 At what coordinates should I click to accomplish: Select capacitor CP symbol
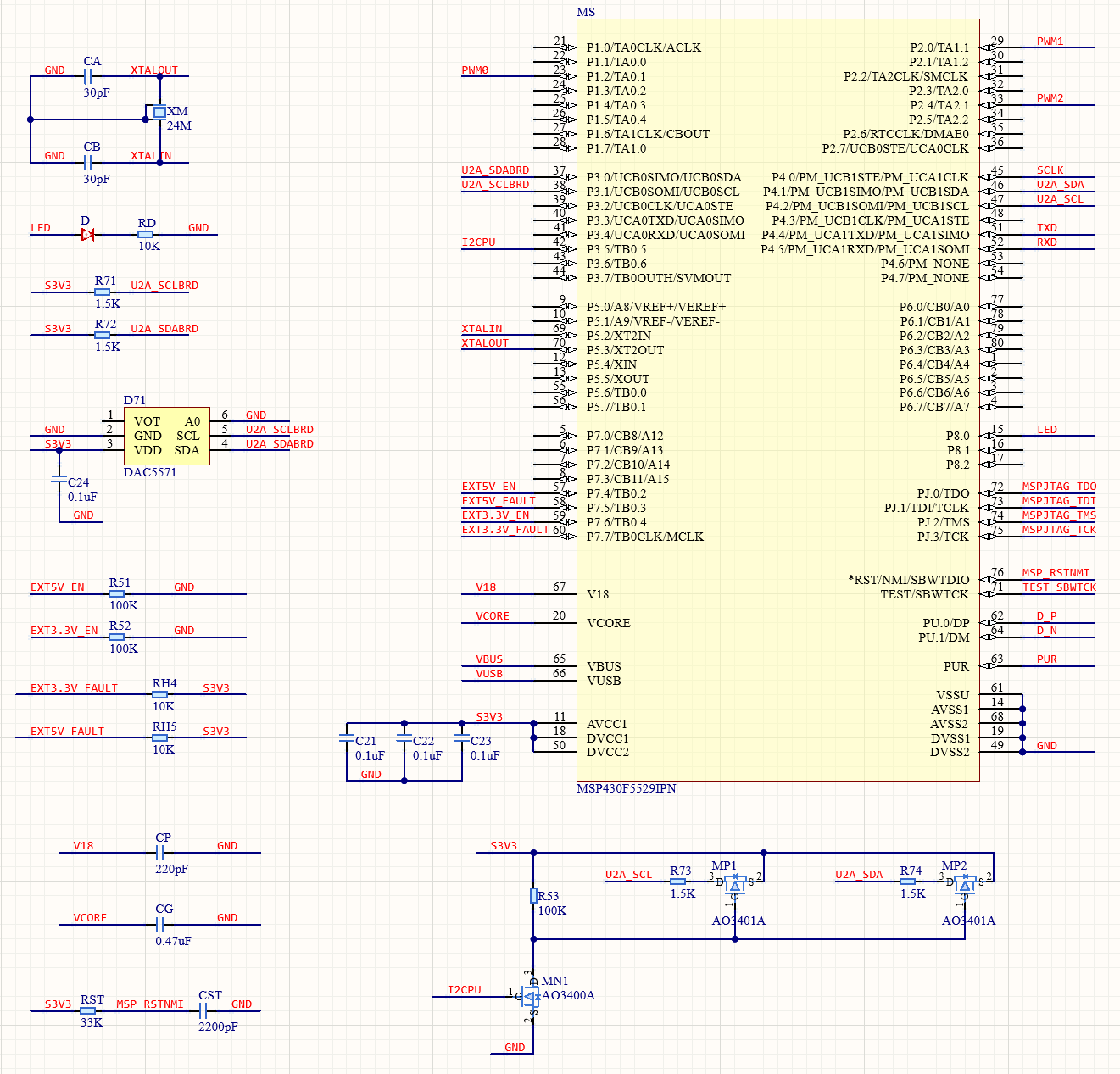[x=159, y=854]
